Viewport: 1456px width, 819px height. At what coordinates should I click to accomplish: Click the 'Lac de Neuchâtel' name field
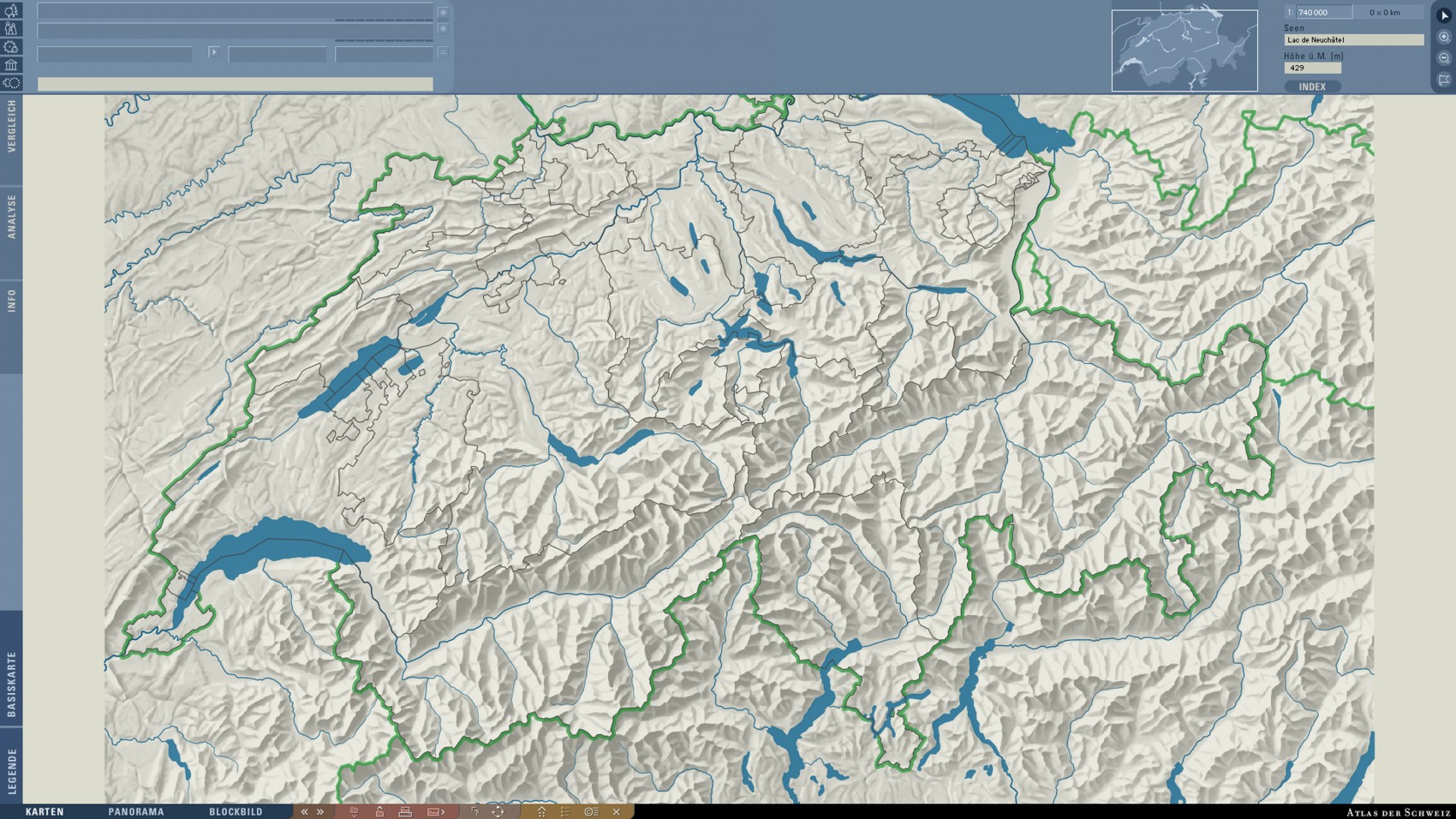[x=1353, y=40]
